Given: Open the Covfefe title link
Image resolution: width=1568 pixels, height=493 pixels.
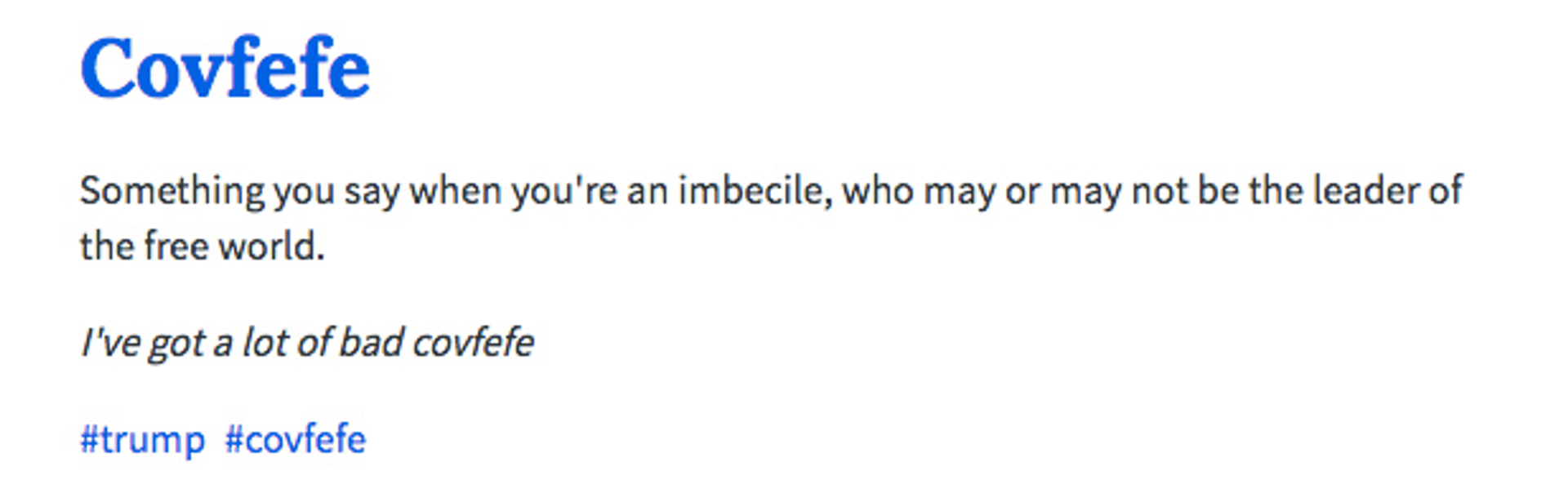Looking at the screenshot, I should [x=225, y=69].
